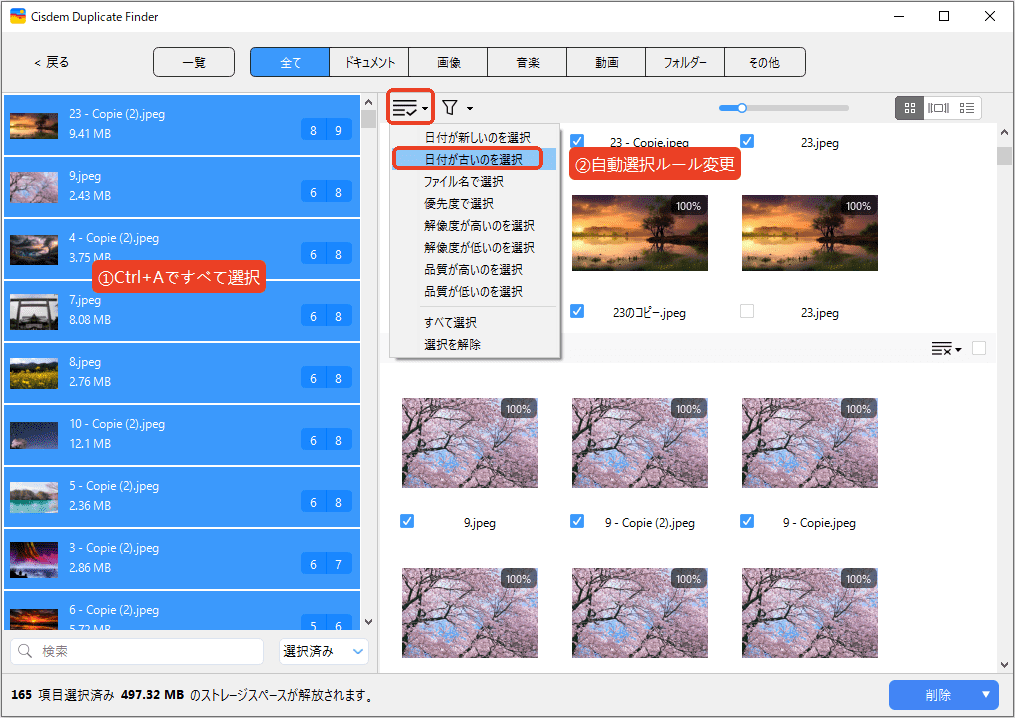The height and width of the screenshot is (718, 1015).
Task: Go back with the 戻る link
Action: point(52,62)
